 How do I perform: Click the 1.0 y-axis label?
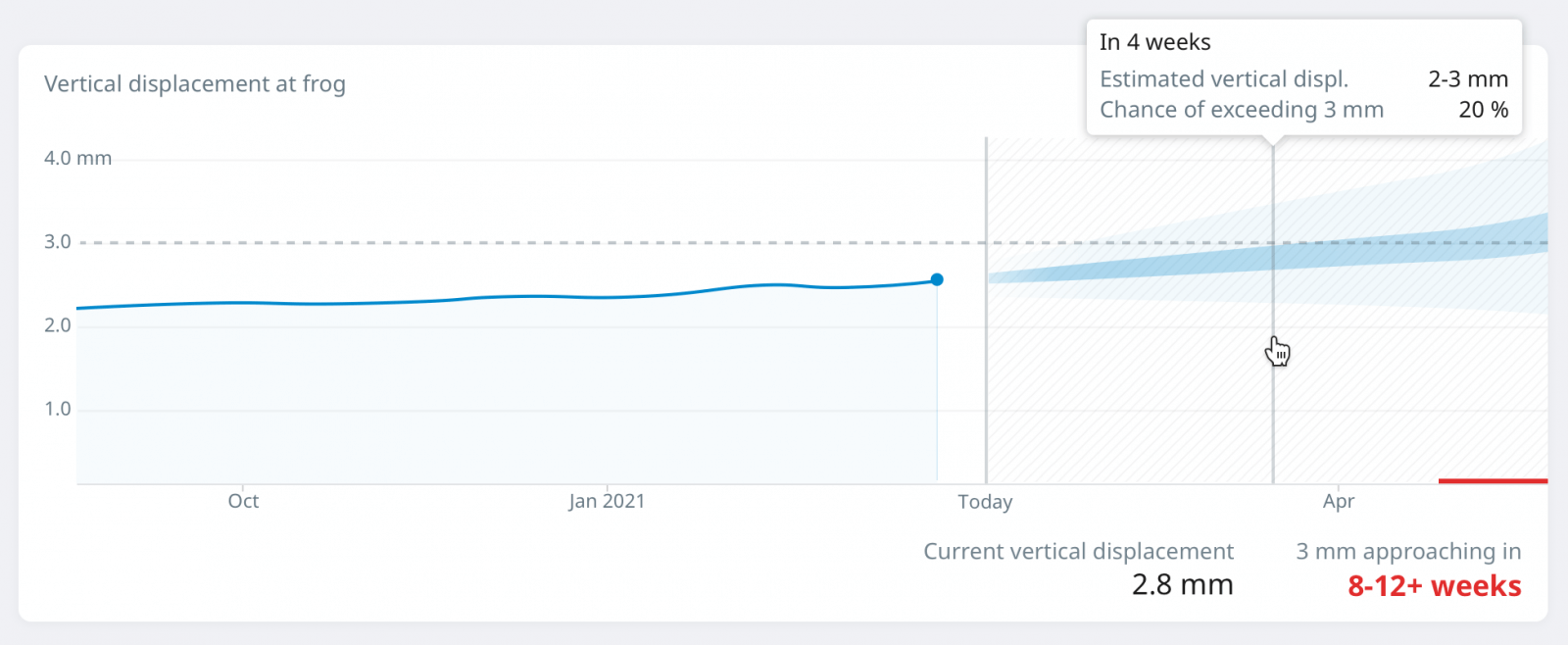point(58,409)
